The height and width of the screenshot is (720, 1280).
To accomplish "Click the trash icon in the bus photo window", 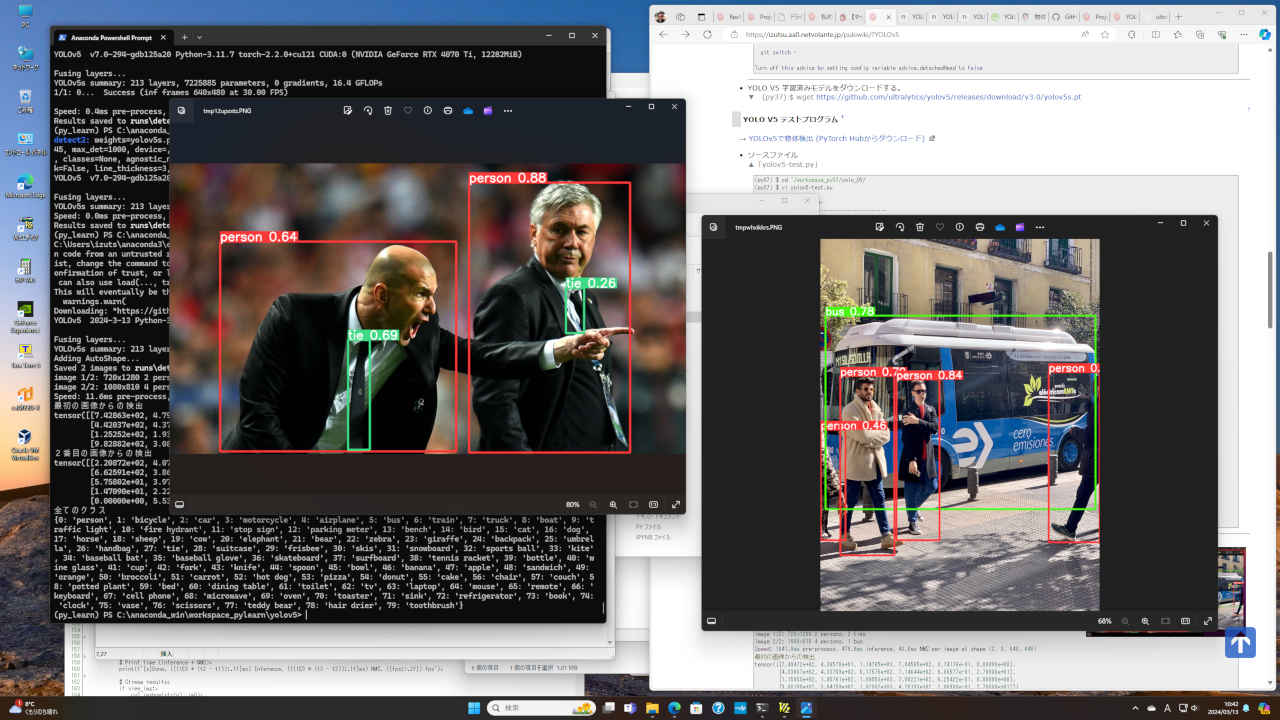I will (919, 227).
